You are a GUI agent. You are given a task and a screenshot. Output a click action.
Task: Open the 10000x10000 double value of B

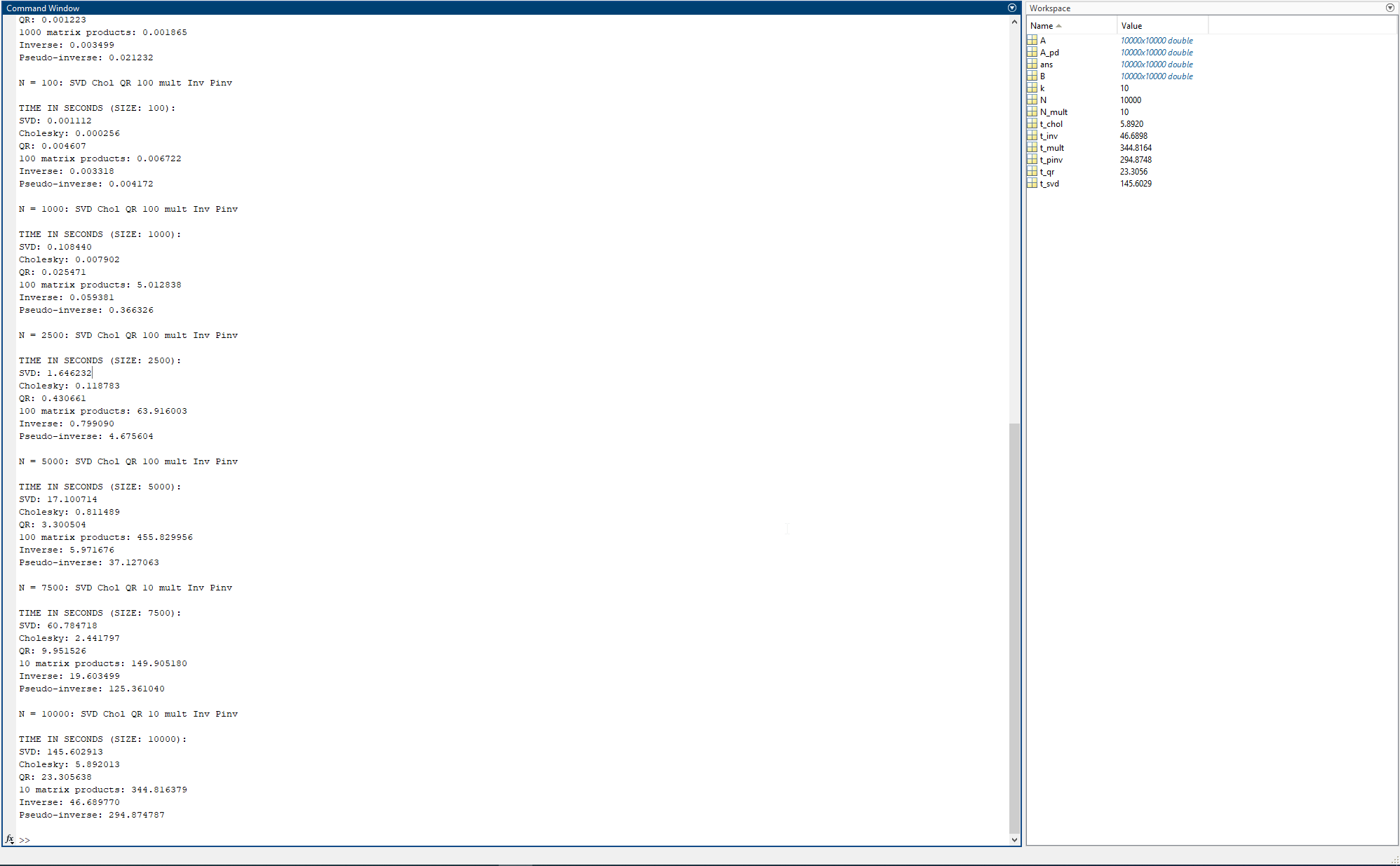[x=1156, y=76]
